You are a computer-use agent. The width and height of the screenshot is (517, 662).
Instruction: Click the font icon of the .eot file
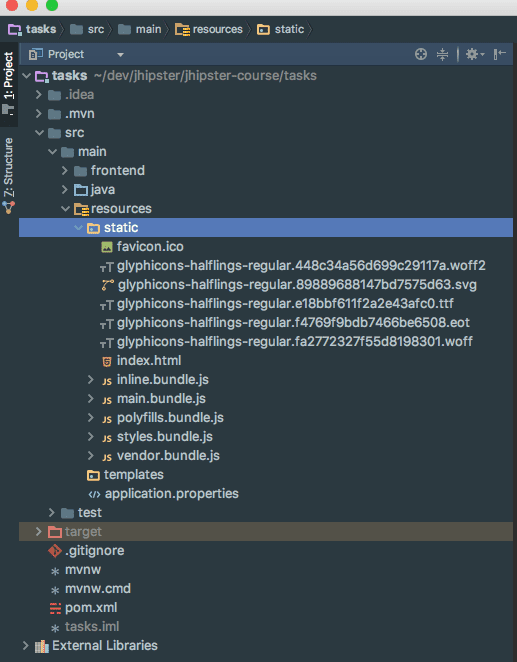tap(107, 323)
